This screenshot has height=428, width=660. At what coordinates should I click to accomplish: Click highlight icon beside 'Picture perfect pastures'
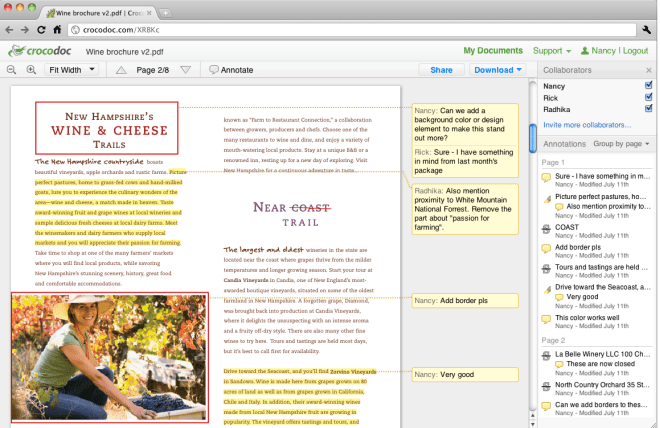pyautogui.click(x=547, y=199)
